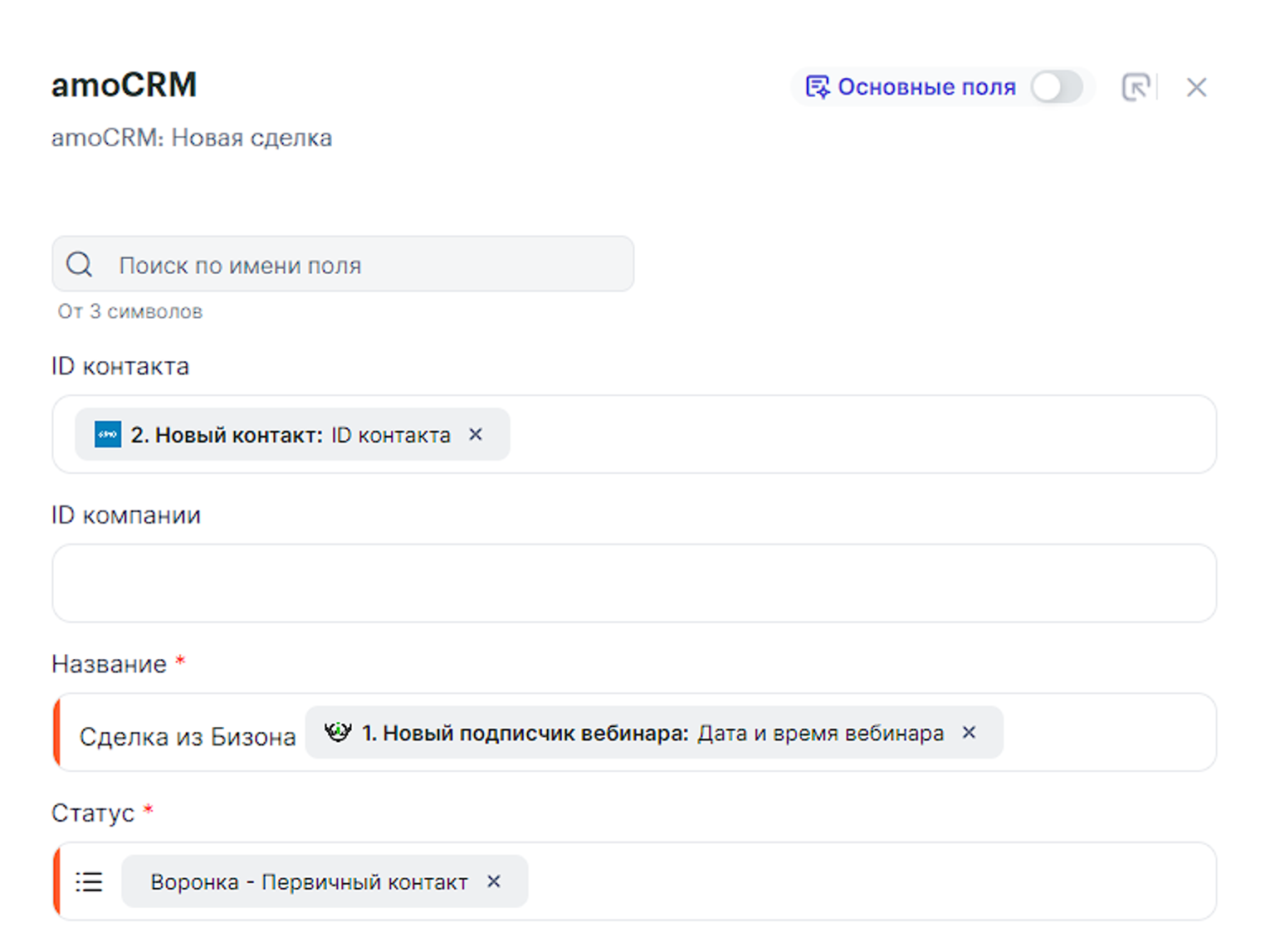Click the Основные поля form icon
The width and height of the screenshot is (1270, 952).
[x=817, y=87]
